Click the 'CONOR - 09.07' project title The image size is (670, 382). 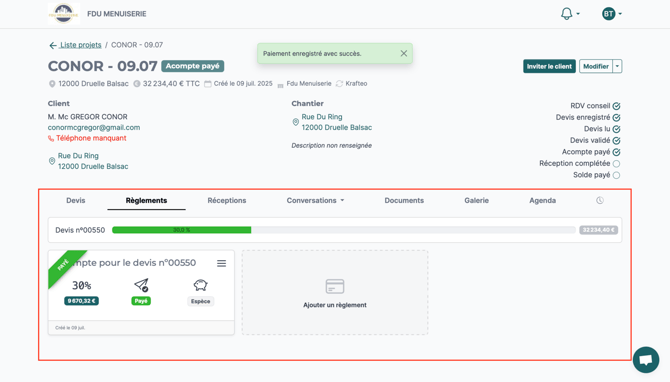coord(103,66)
